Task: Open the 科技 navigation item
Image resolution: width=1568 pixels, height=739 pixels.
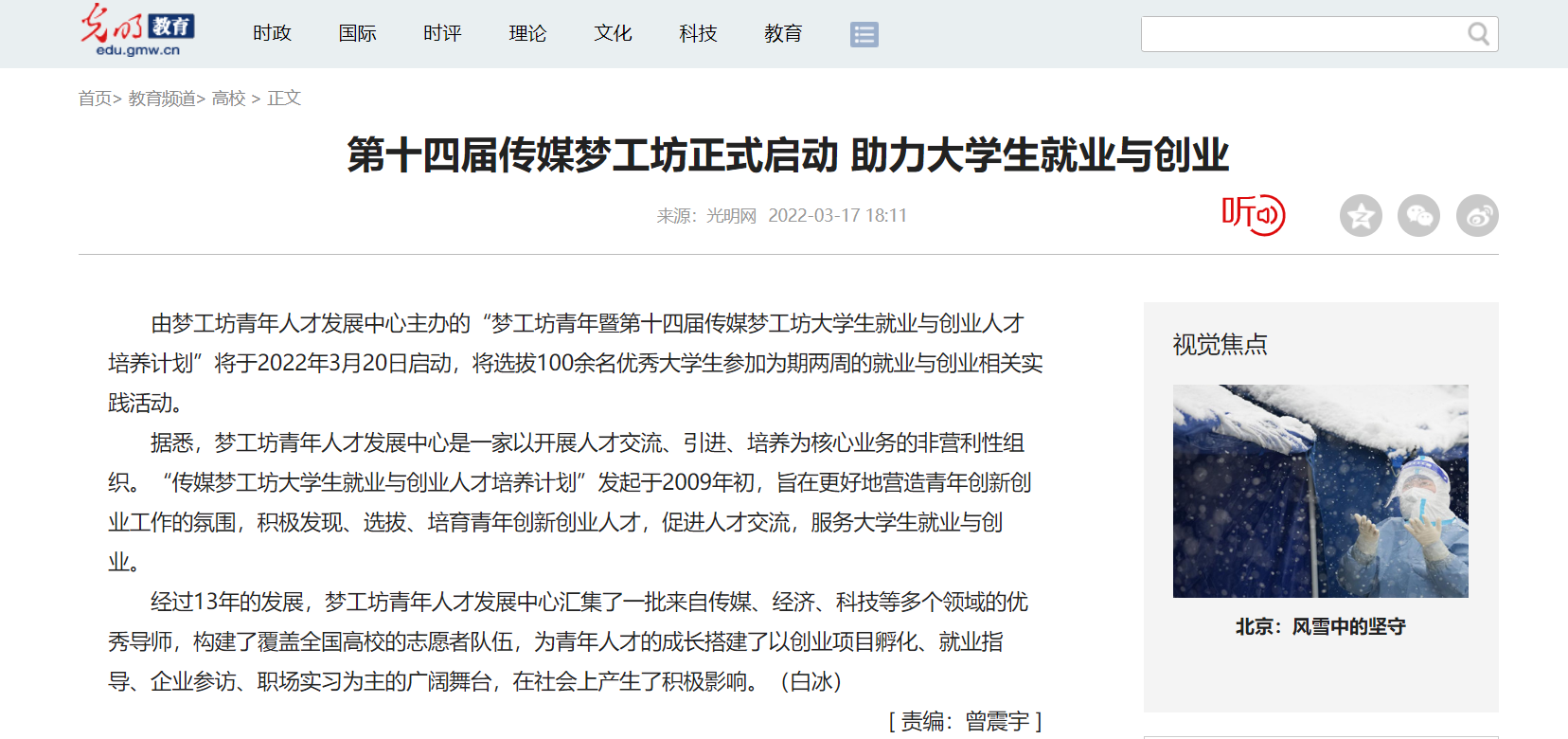Action: 698,33
